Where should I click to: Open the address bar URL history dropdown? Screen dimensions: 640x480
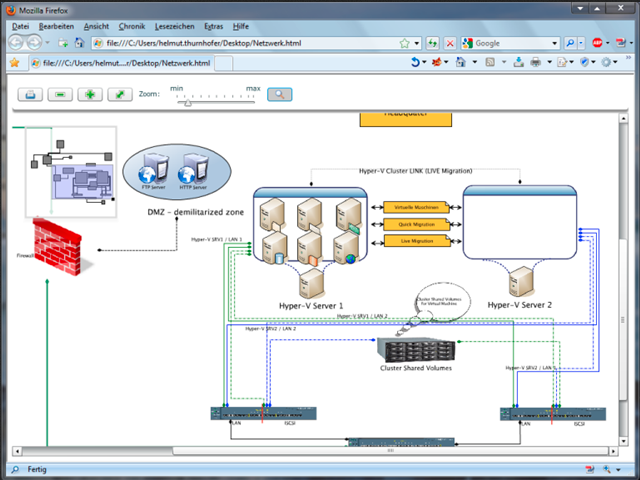[x=416, y=43]
